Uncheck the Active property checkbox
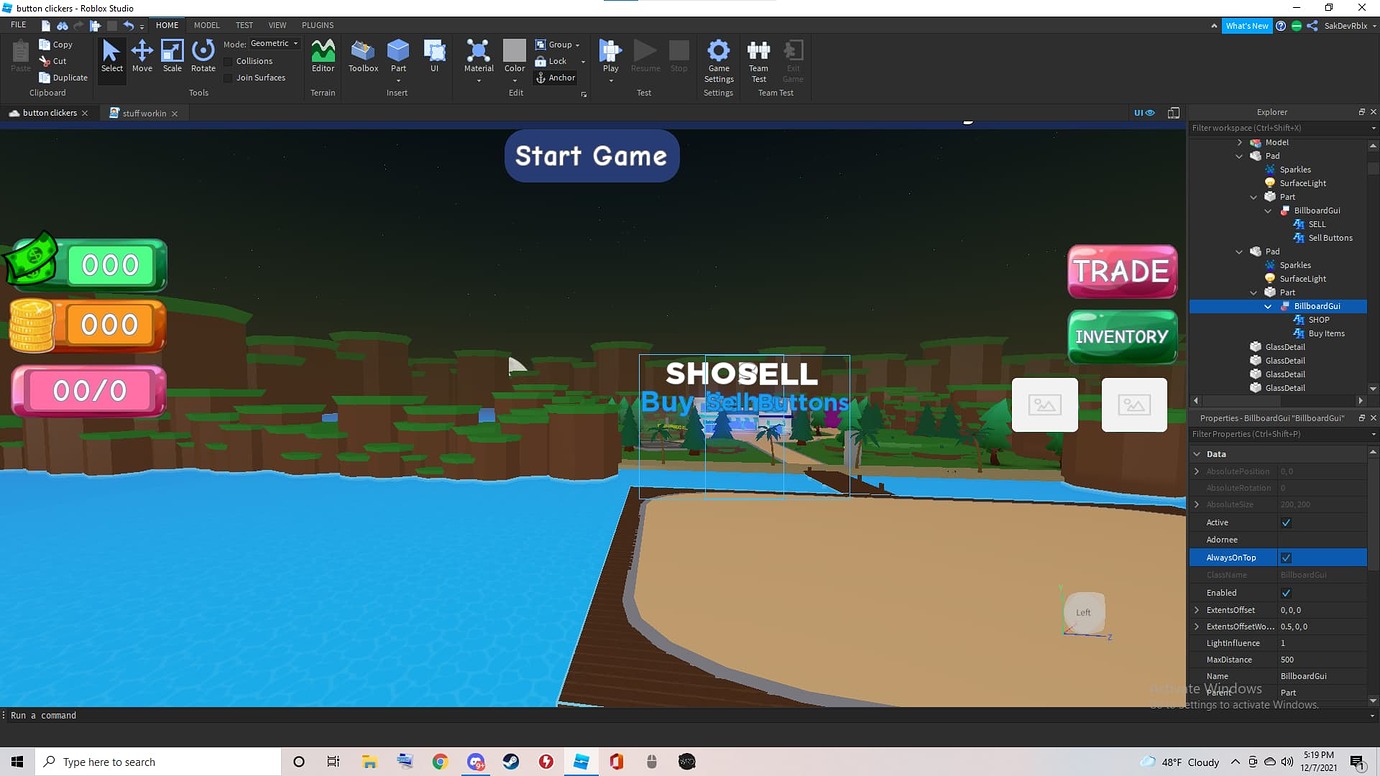 pos(1286,523)
